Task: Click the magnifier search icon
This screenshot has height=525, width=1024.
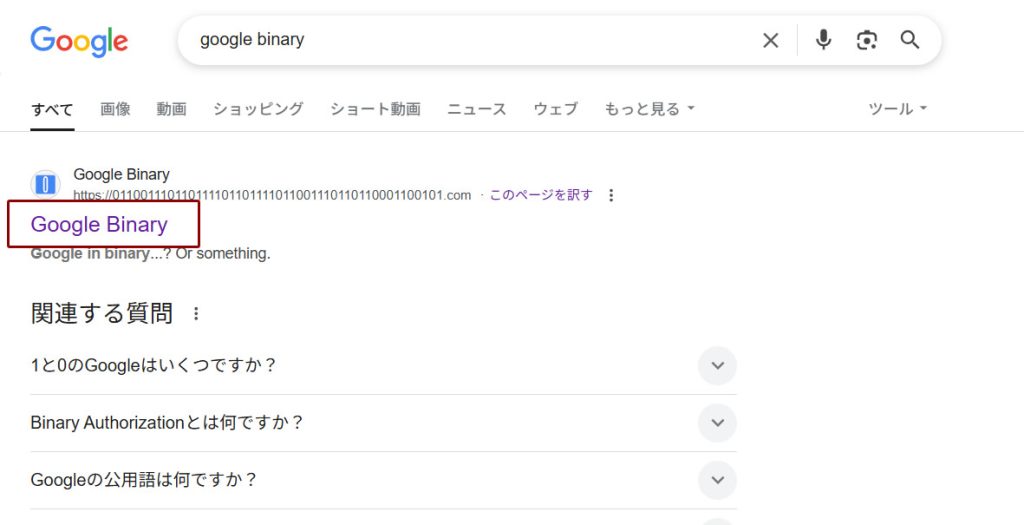Action: pyautogui.click(x=910, y=40)
